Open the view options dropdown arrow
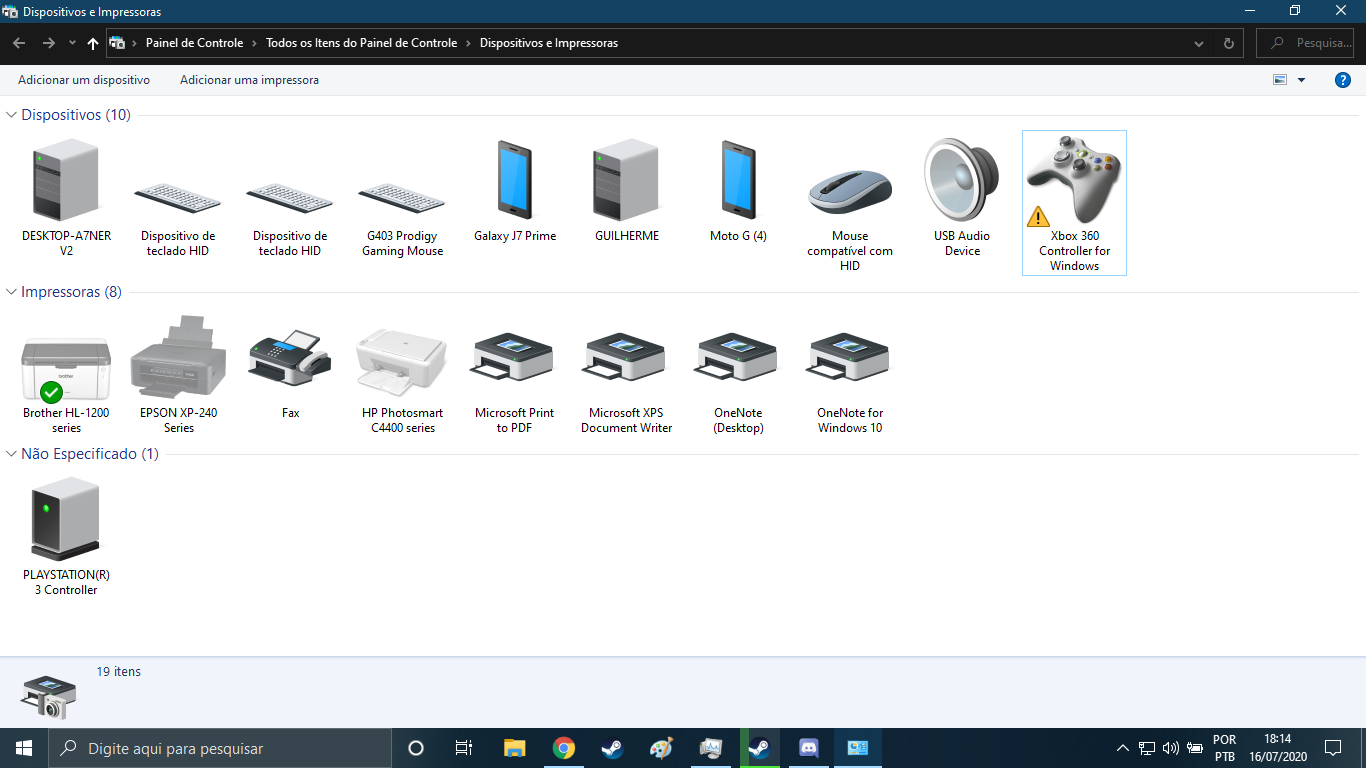The width and height of the screenshot is (1366, 768). (x=1301, y=80)
